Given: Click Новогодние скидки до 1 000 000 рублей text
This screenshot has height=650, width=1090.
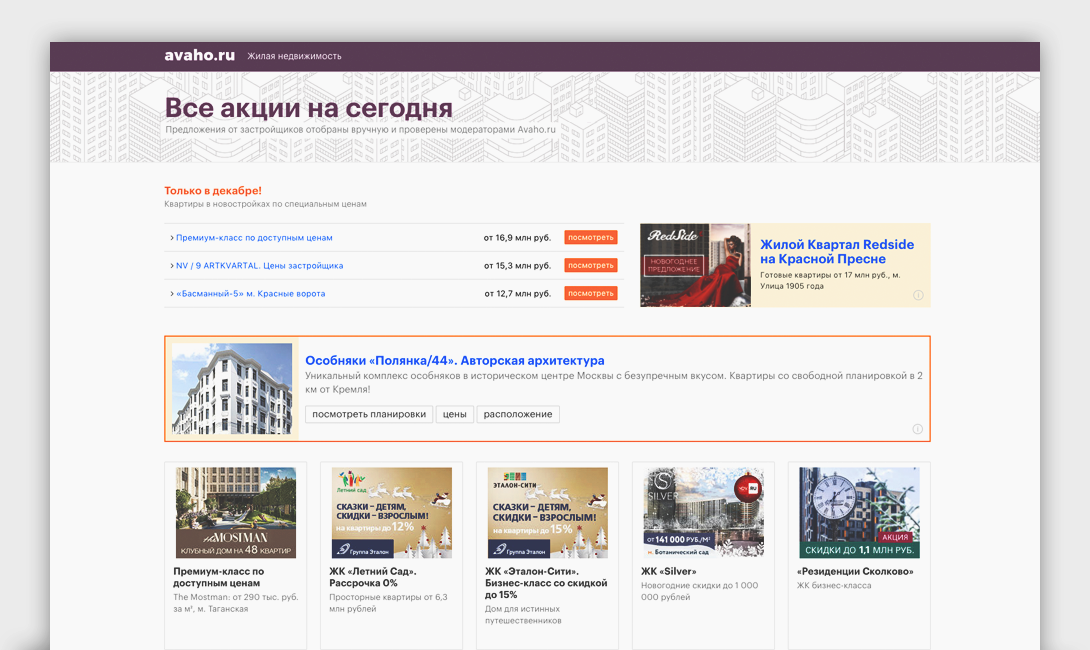Looking at the screenshot, I should click(x=699, y=591).
